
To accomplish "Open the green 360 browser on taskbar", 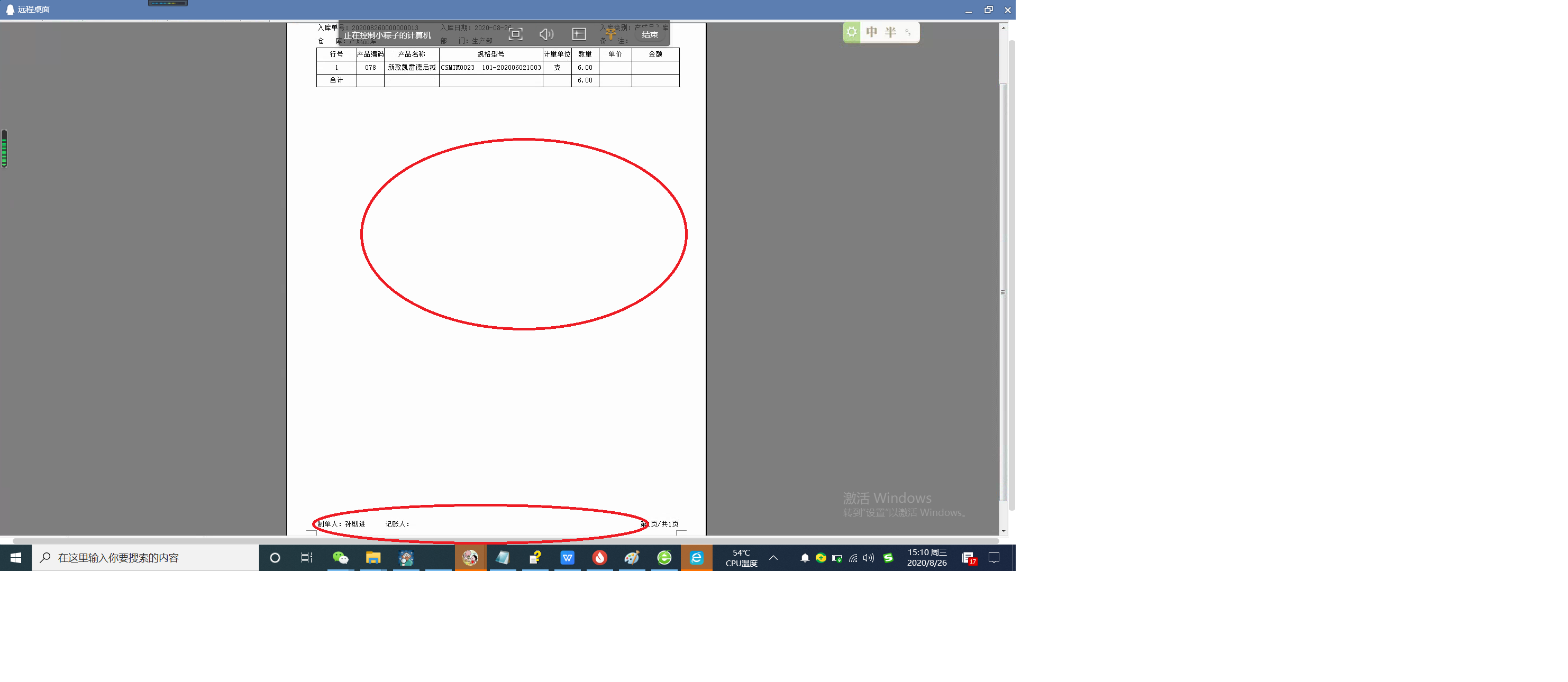I will coord(664,557).
